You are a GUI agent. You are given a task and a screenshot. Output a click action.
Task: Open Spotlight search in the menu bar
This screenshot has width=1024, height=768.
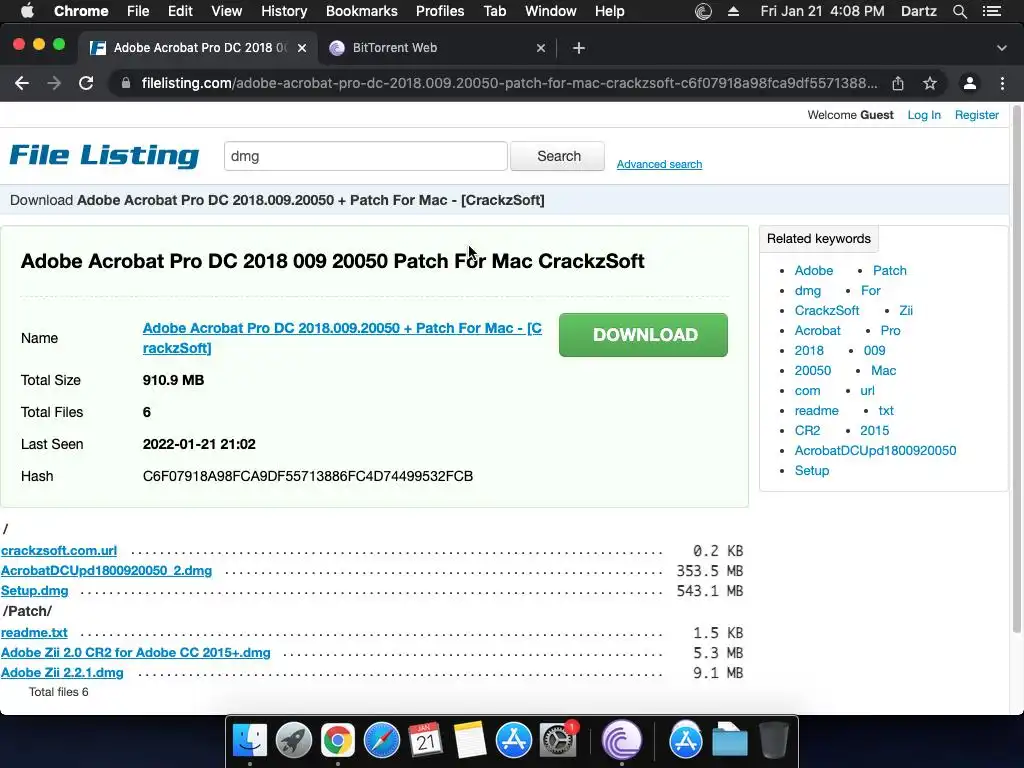point(959,11)
